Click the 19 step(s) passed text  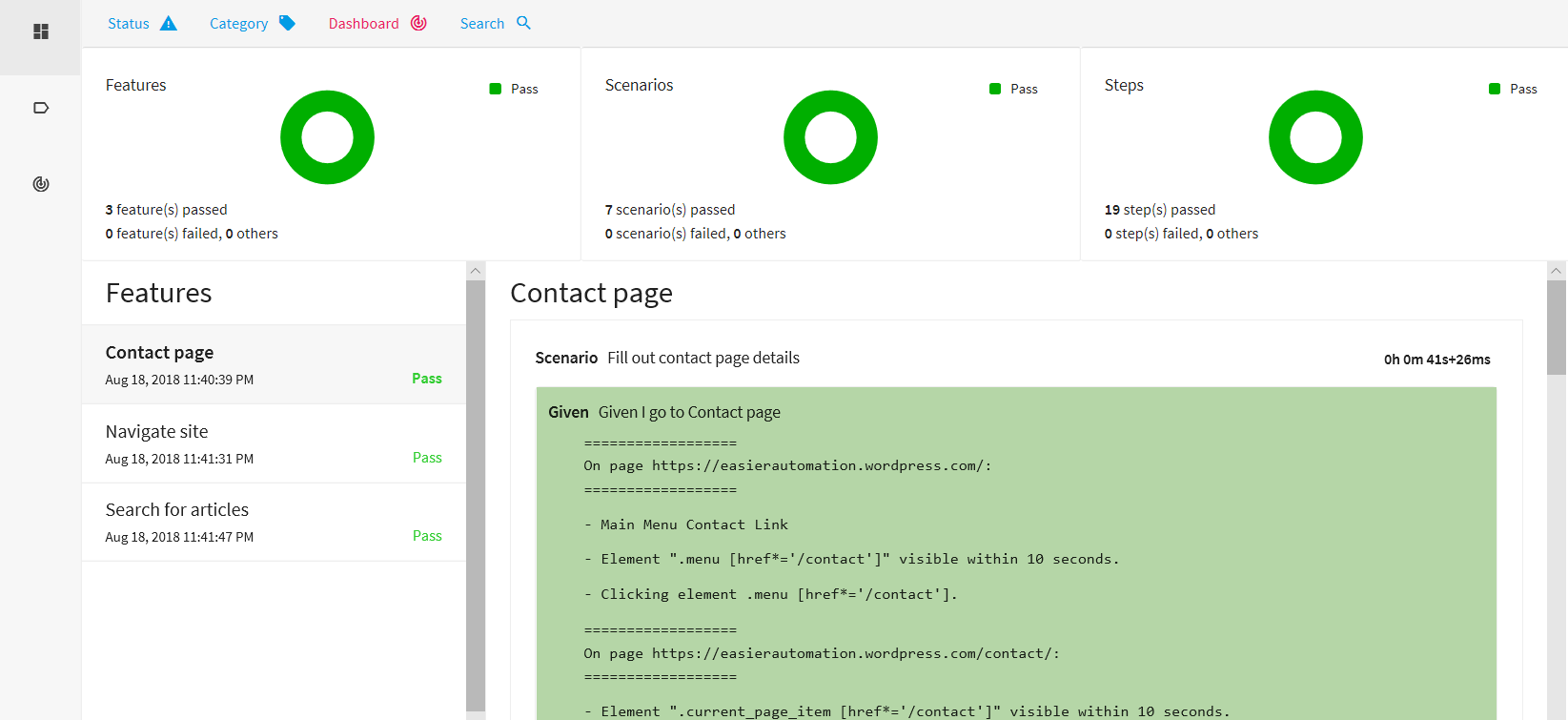point(1160,210)
